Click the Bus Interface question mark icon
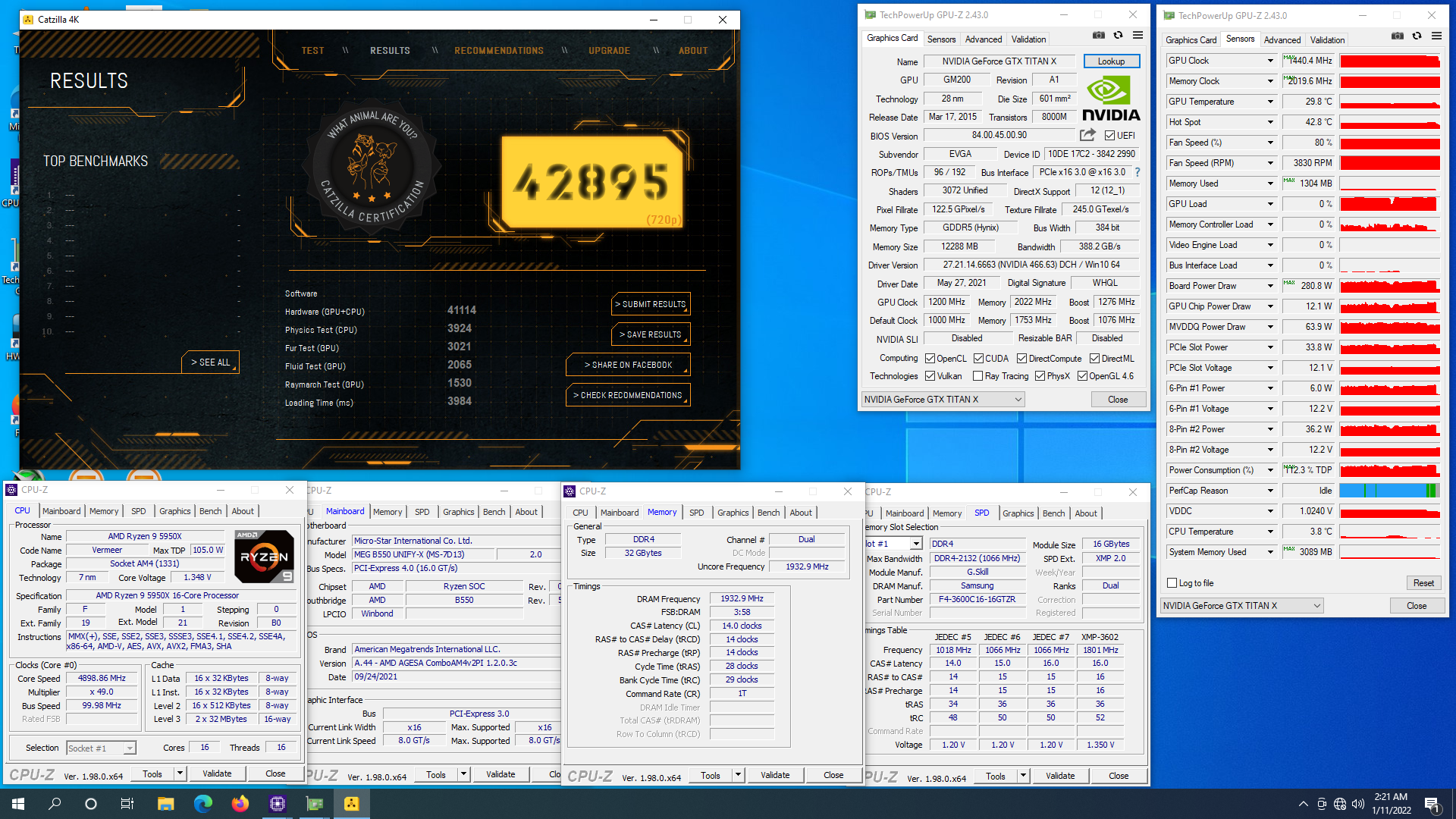The width and height of the screenshot is (1456, 819). [1137, 172]
